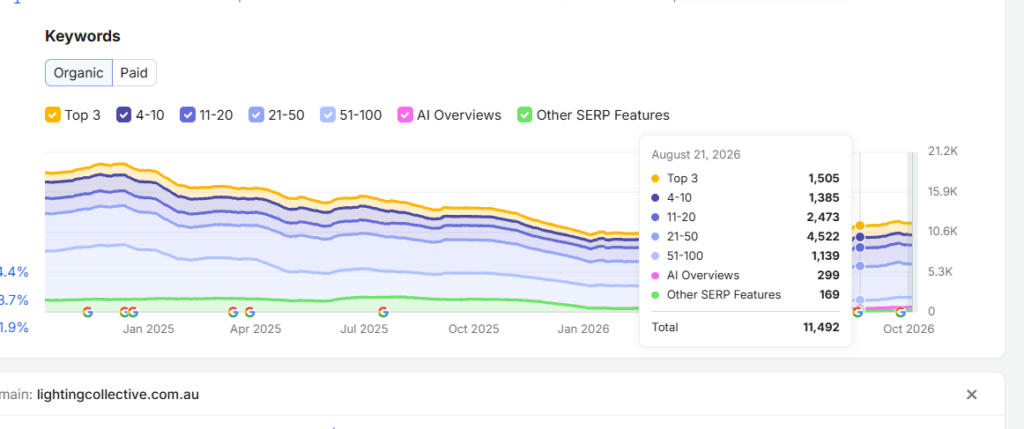
Task: Click the 51-100 value 1,139
Action: click(x=824, y=256)
